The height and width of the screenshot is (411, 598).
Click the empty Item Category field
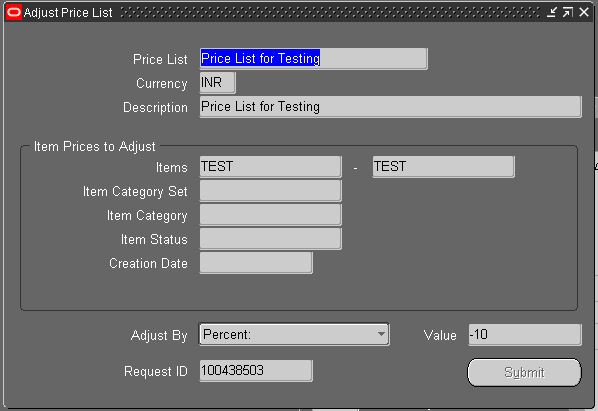[270, 215]
